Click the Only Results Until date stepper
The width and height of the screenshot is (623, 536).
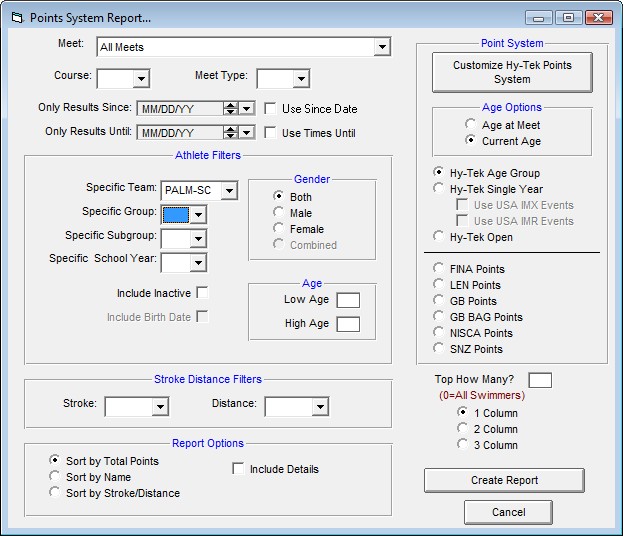(231, 132)
